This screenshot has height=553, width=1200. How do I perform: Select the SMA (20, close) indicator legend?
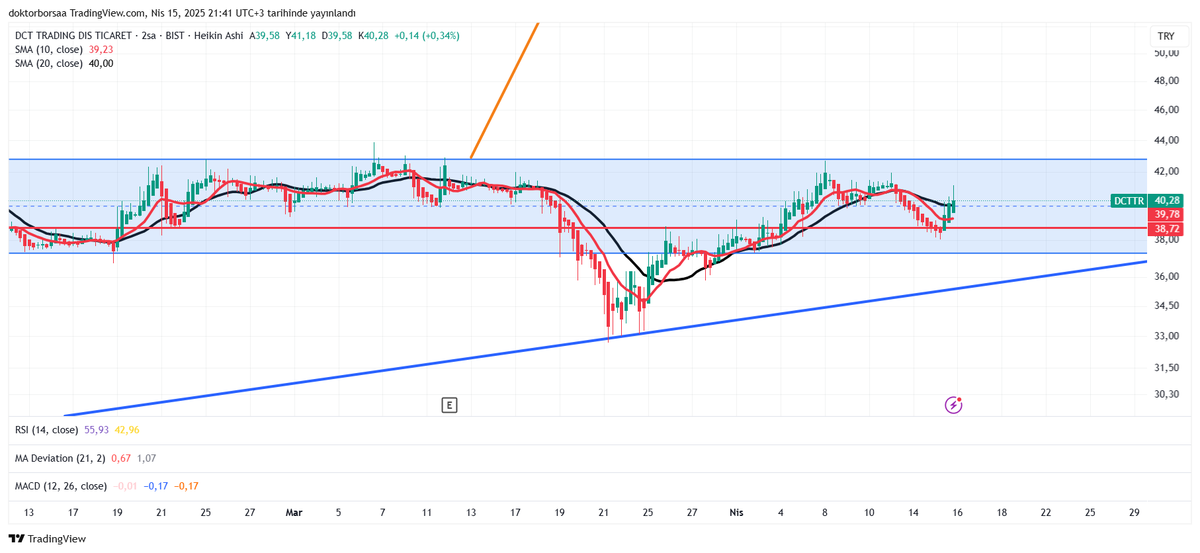[48, 63]
